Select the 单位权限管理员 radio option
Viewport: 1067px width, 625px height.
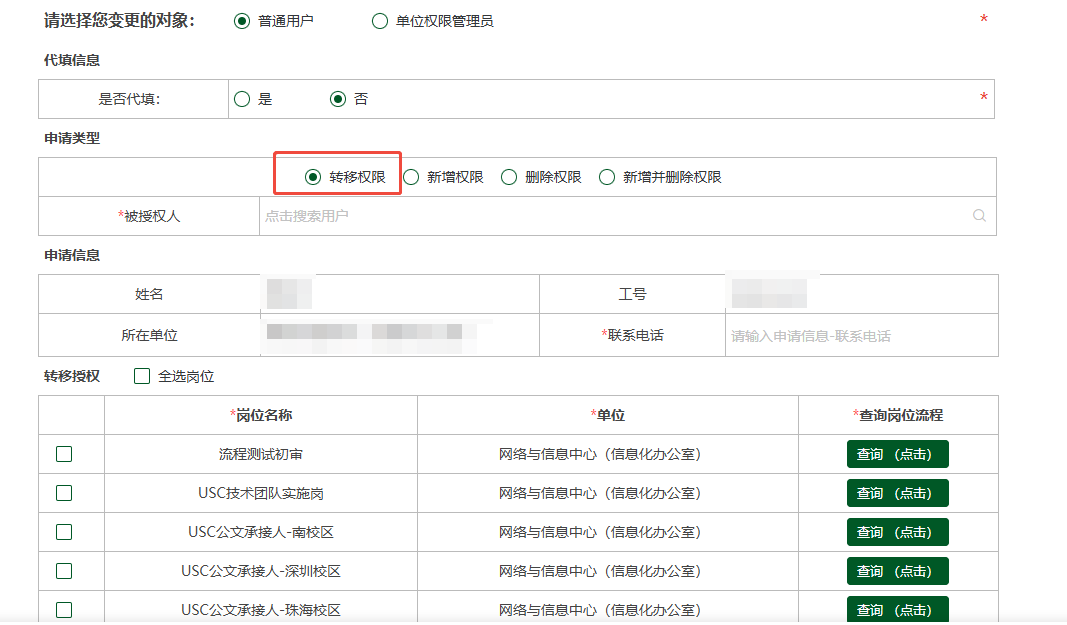380,21
